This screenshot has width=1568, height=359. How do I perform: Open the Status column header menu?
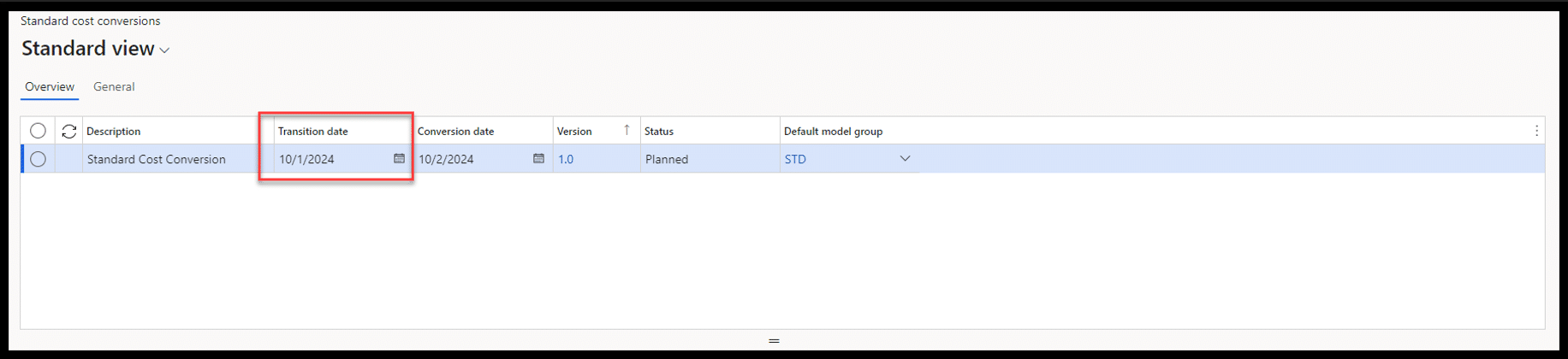point(659,132)
